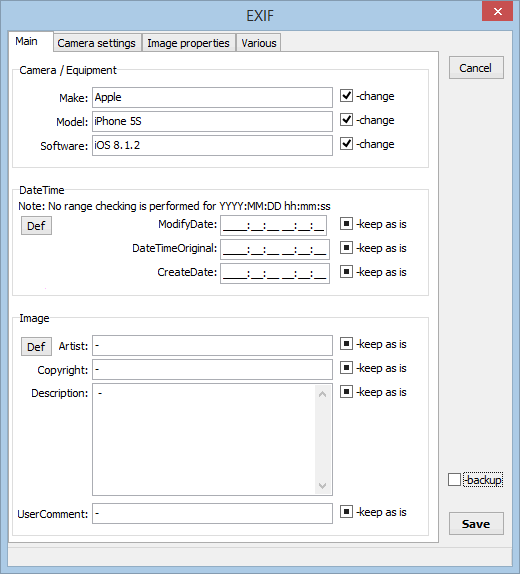This screenshot has width=520, height=574.
Task: Click the Def button in DateTime group
Action: pyautogui.click(x=36, y=226)
